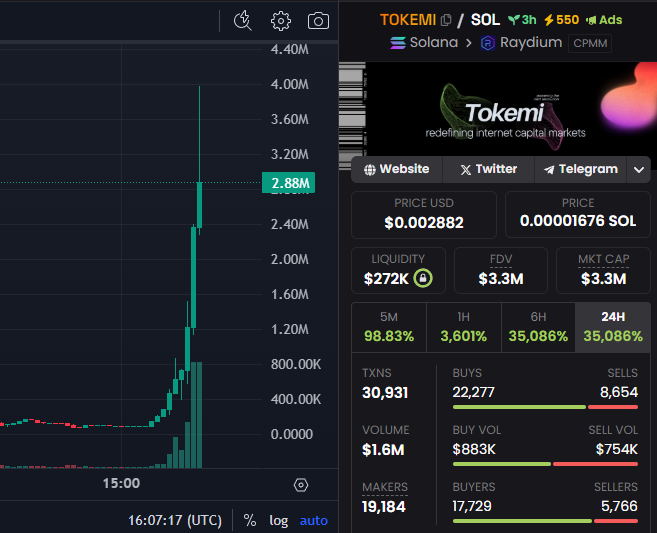
Task: Copy TOKEMI token address icon
Action: (446, 20)
